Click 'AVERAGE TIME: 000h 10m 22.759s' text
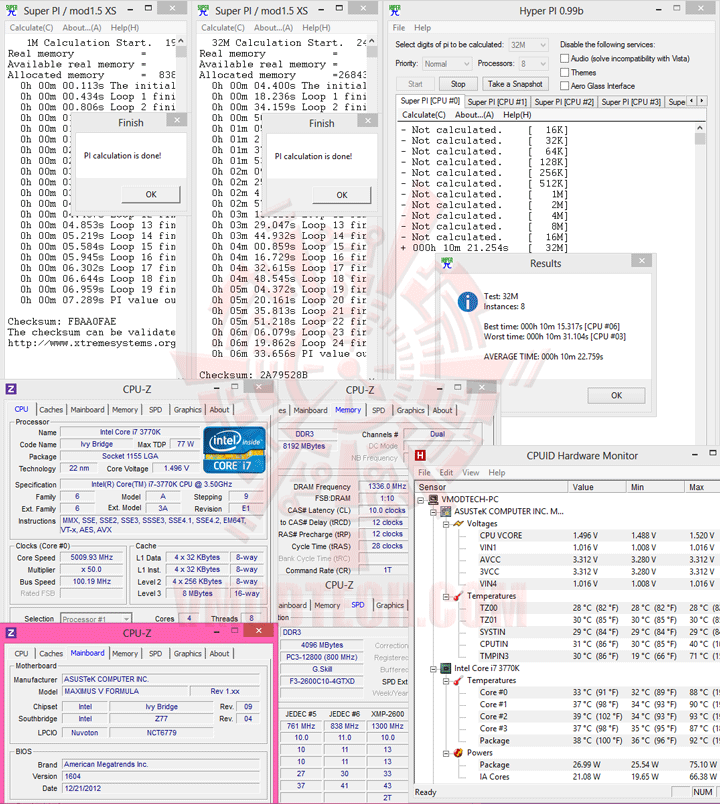Viewport: 720px width, 804px height. pyautogui.click(x=543, y=356)
